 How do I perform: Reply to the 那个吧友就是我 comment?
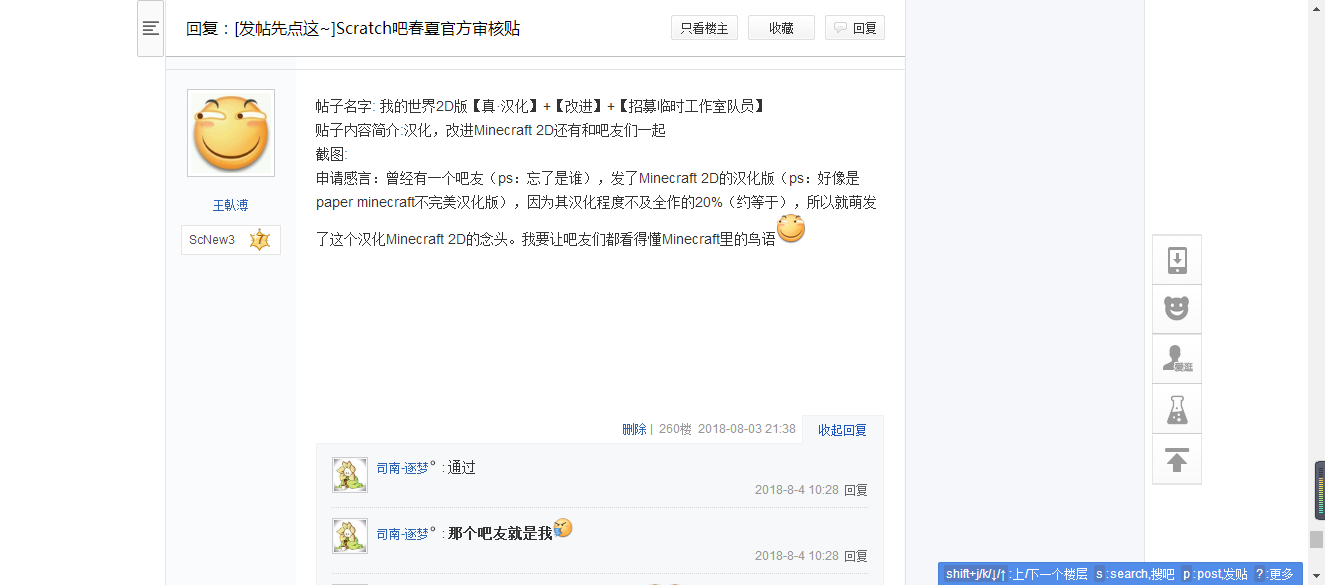point(855,556)
